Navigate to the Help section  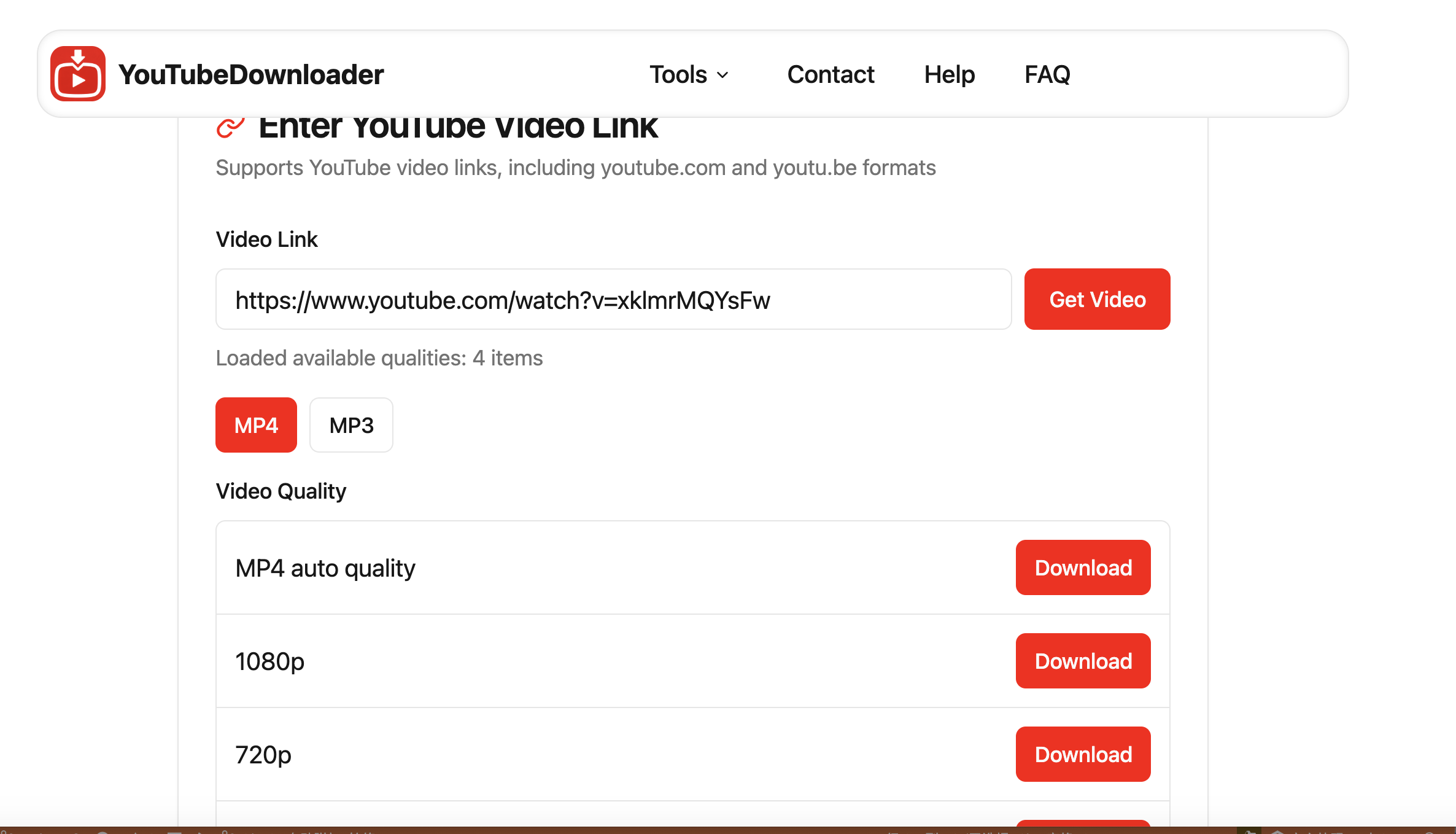click(x=949, y=74)
